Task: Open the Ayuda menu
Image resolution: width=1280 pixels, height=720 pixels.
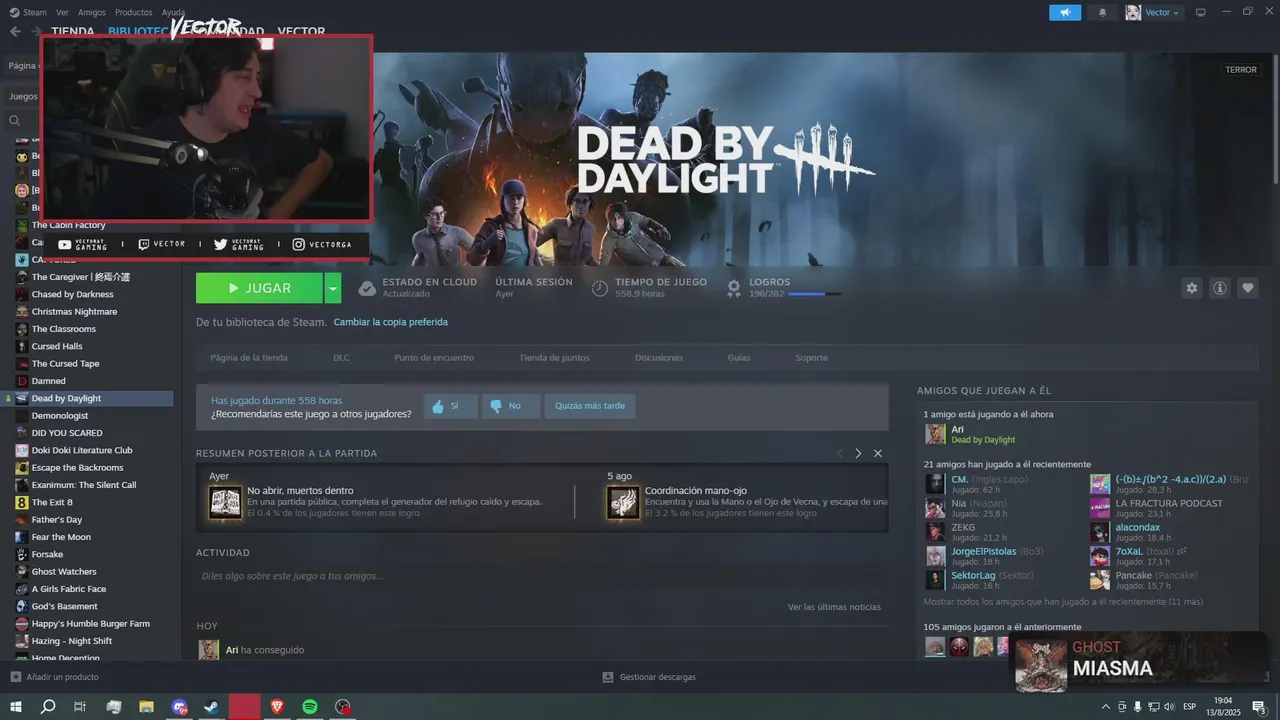Action: [x=173, y=12]
